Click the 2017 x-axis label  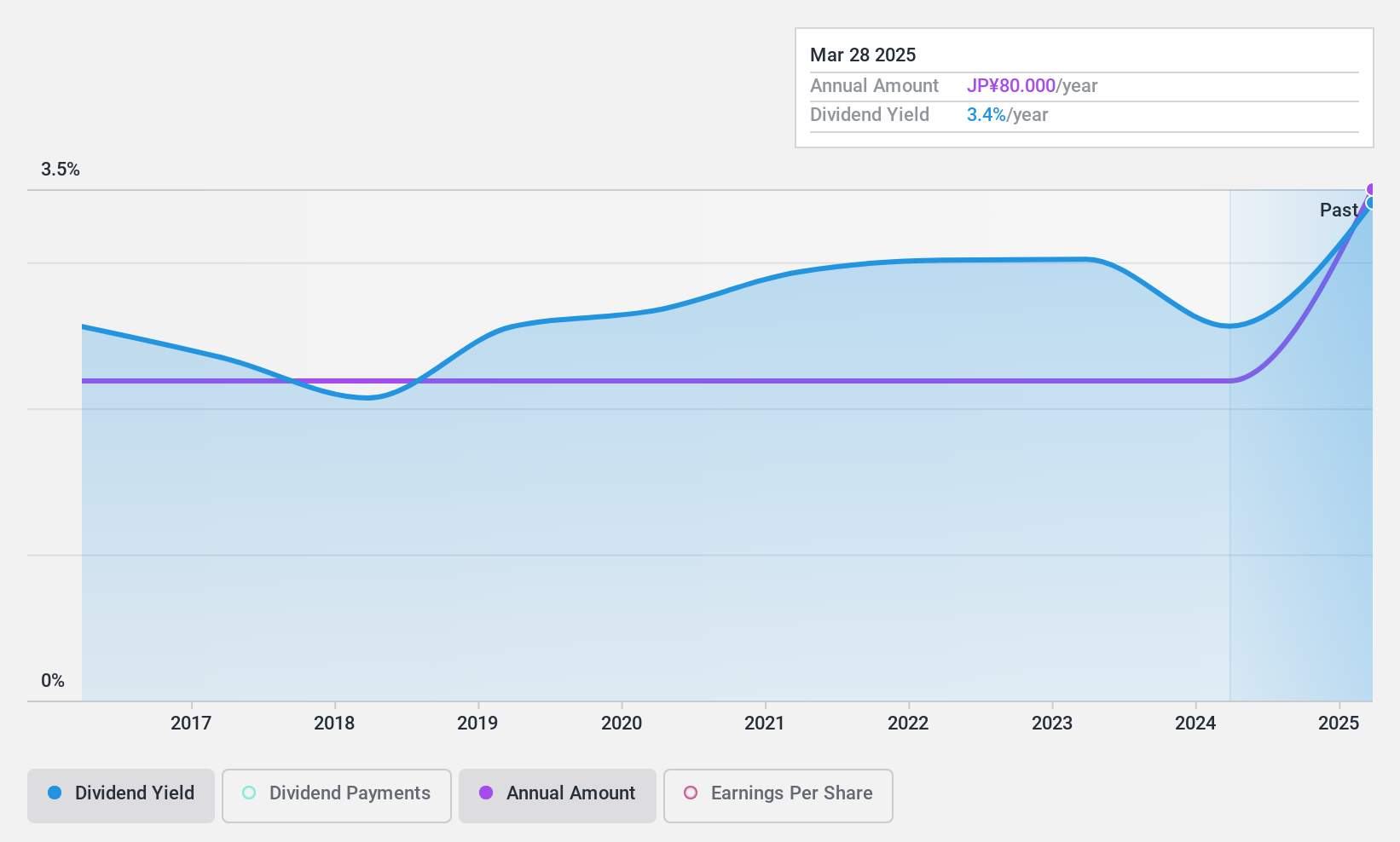click(x=191, y=723)
